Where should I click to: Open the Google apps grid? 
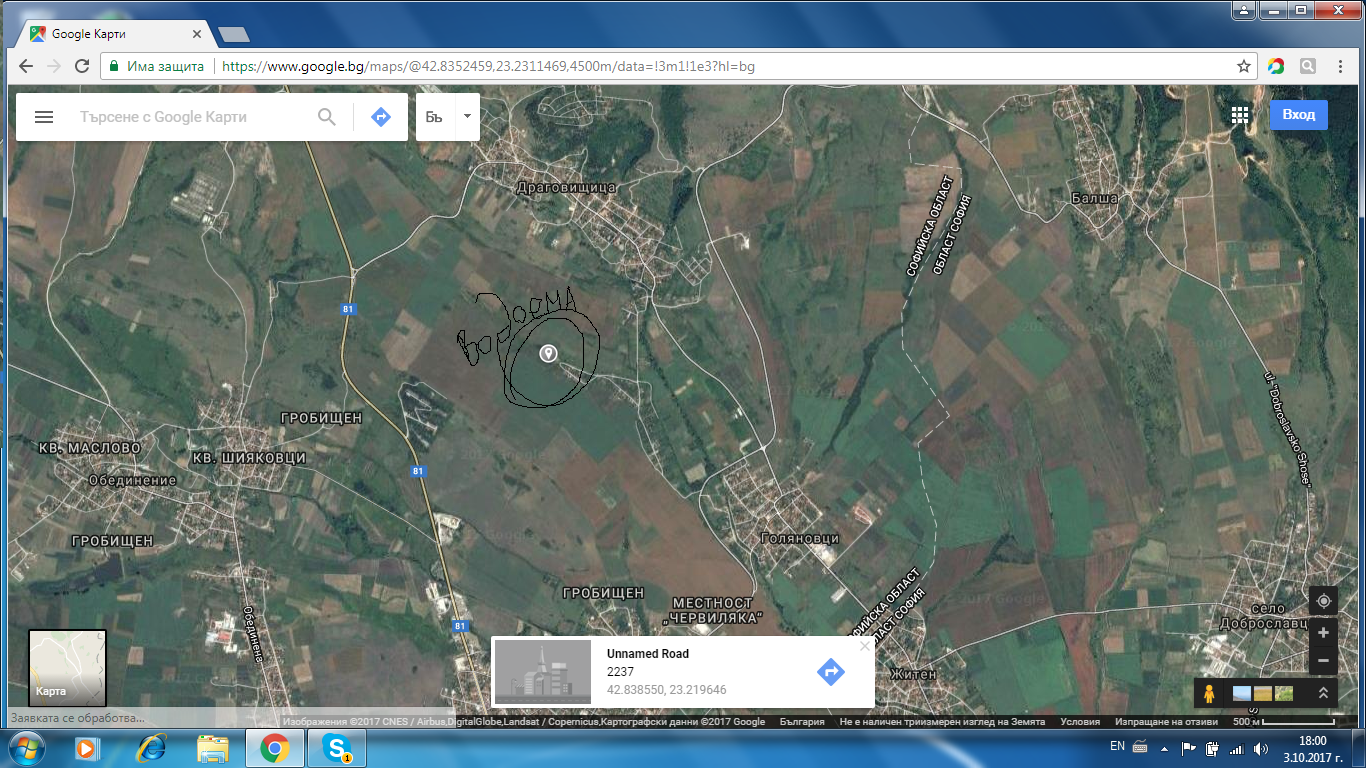1240,115
